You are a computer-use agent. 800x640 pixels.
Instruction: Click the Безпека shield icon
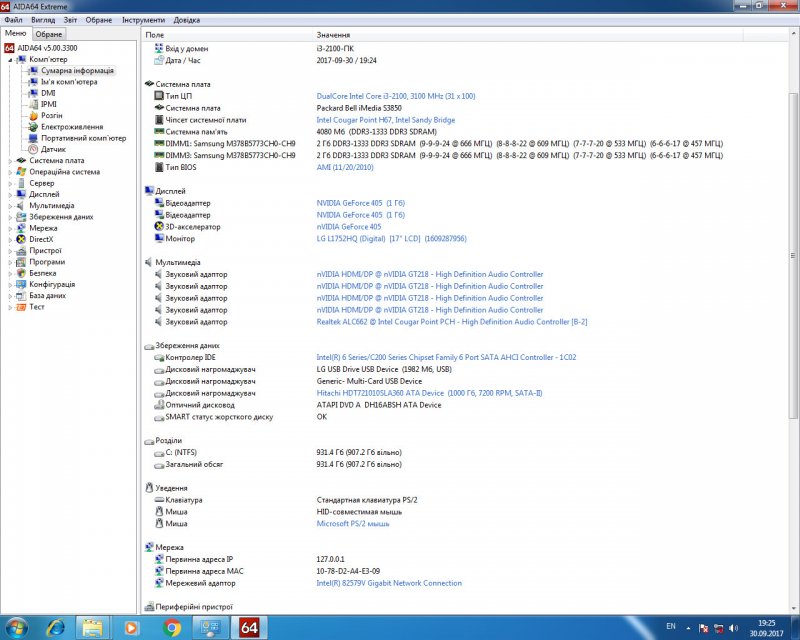pos(21,273)
